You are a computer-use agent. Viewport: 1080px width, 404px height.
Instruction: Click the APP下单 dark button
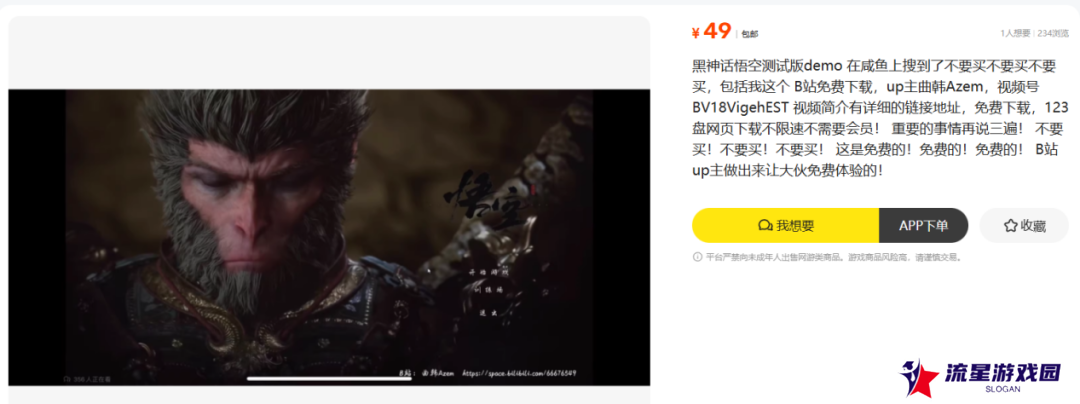tap(924, 226)
